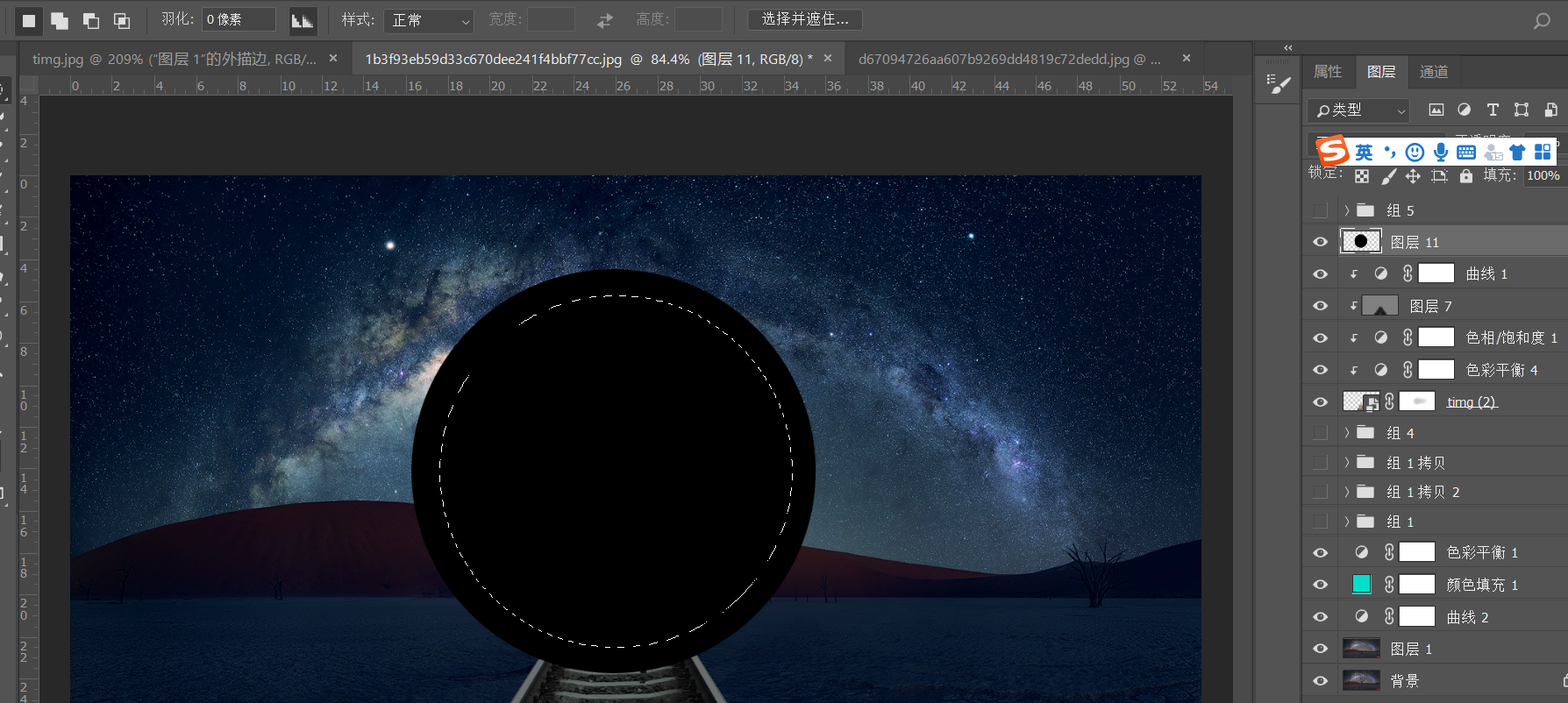Lock layer position with move icon
Screen dimensions: 1568x703
(x=1413, y=176)
